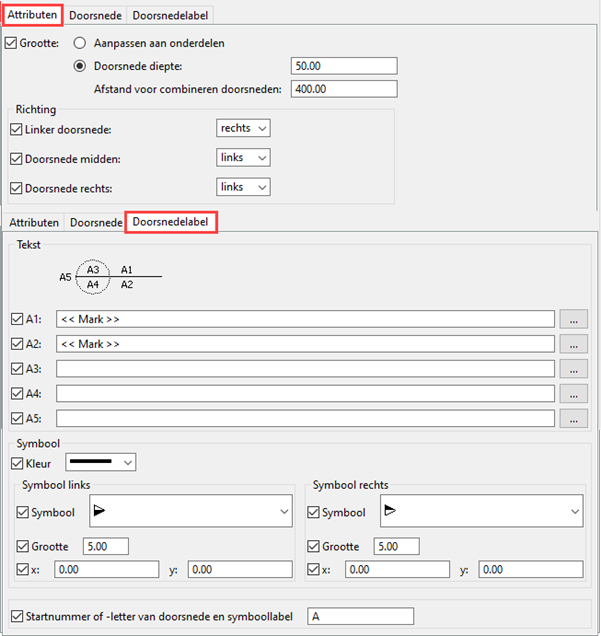Open the A5 browse button
Viewport: 601px width, 636px height.
(x=573, y=418)
